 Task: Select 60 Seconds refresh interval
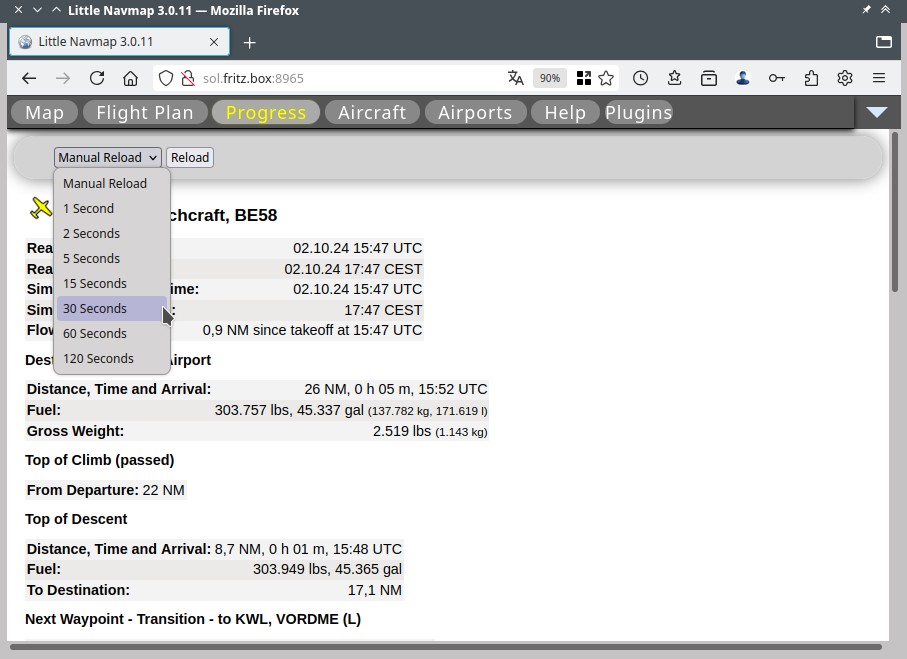[x=112, y=333]
